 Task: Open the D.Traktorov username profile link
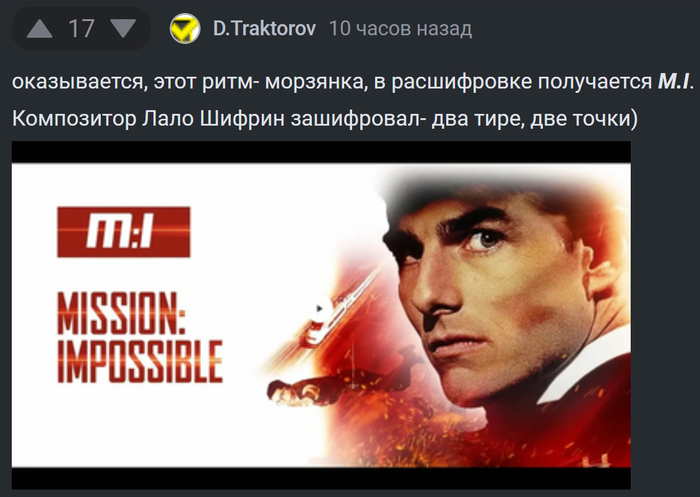(264, 29)
